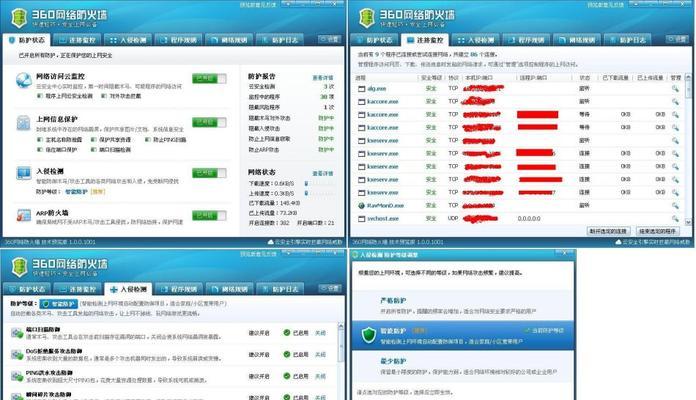Click the magnifier manage icon for RavMonD.exe
The width and height of the screenshot is (696, 400).
[x=675, y=206]
